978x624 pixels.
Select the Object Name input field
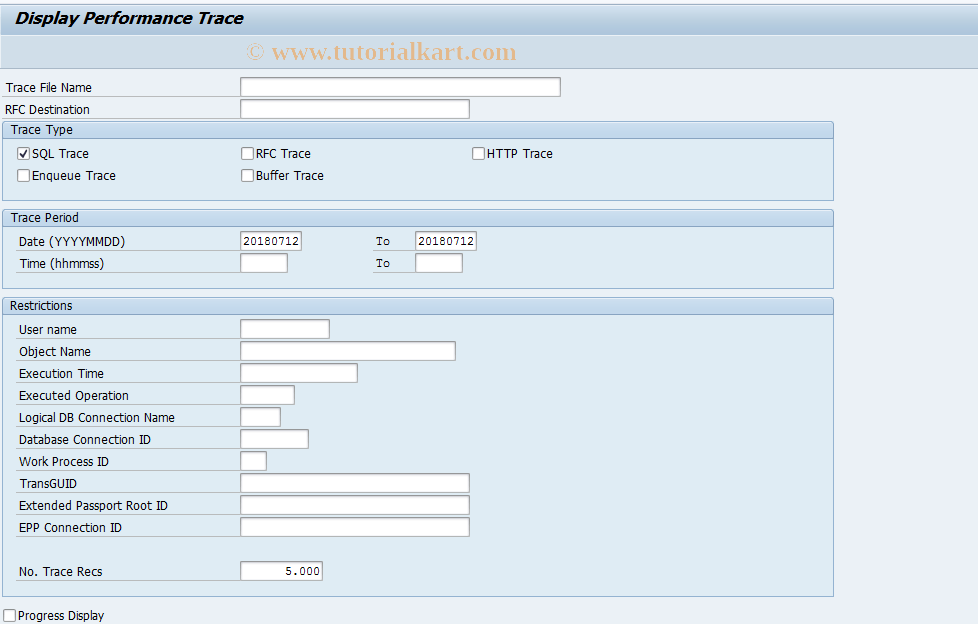pos(346,350)
